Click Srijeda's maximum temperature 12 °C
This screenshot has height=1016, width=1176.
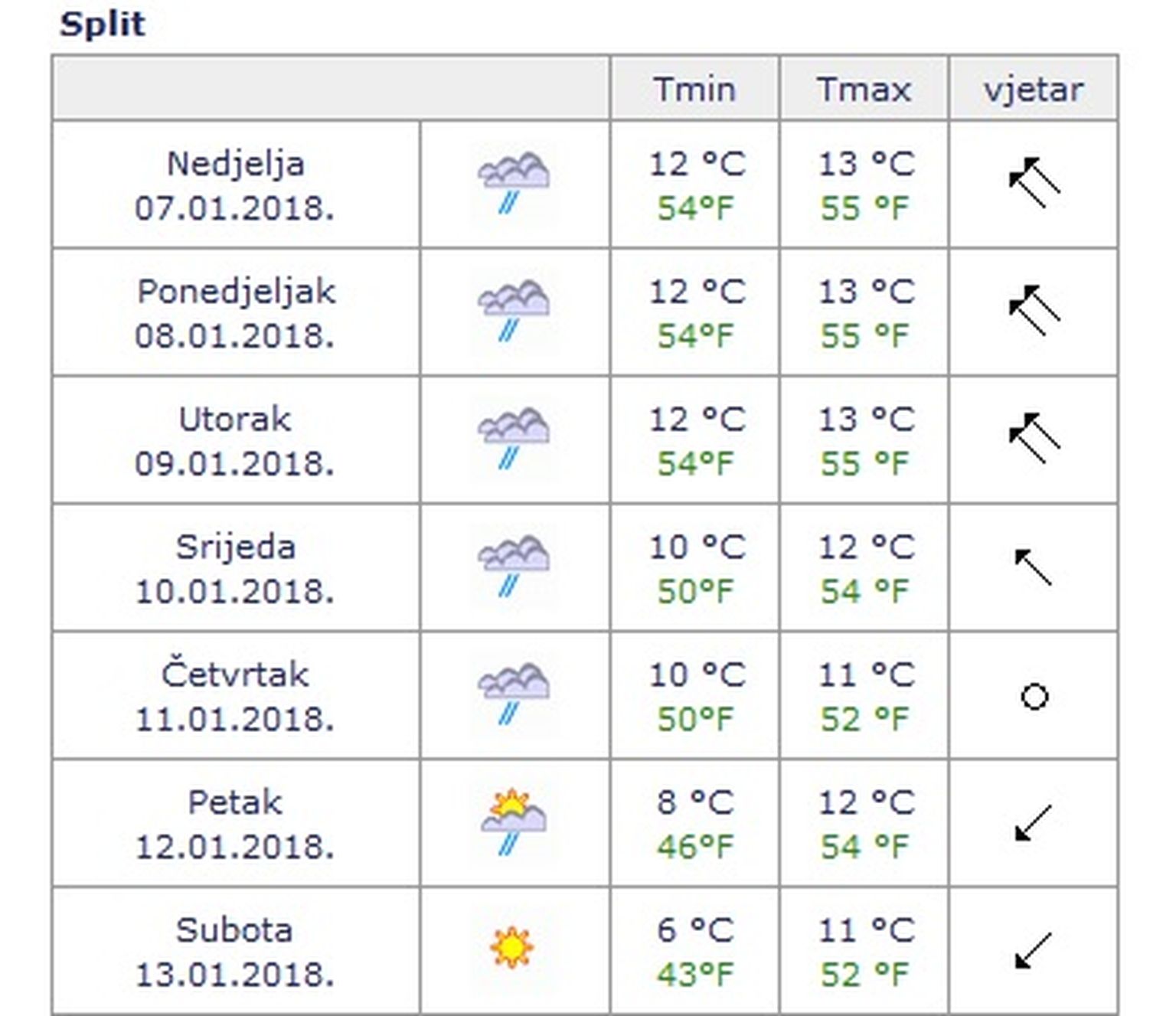coord(866,547)
